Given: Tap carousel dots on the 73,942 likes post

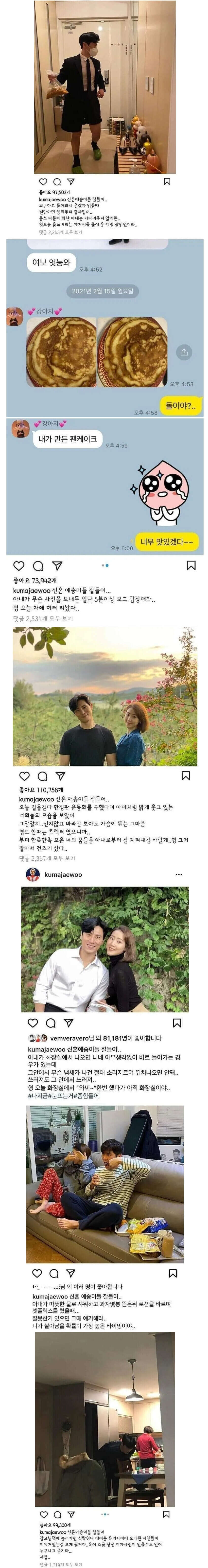Looking at the screenshot, I should [104, 565].
